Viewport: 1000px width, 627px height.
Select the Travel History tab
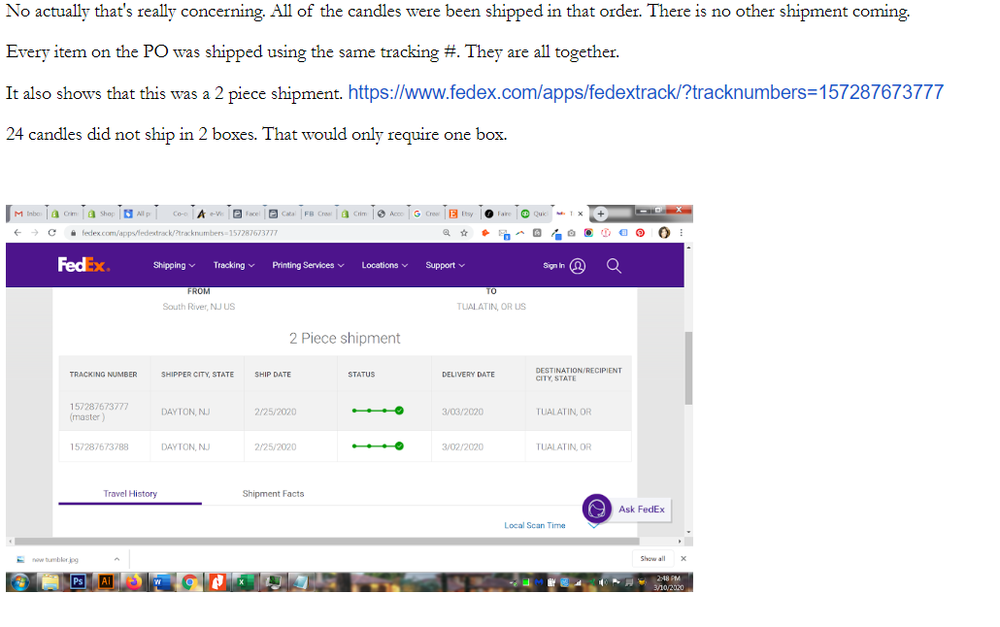pos(130,494)
